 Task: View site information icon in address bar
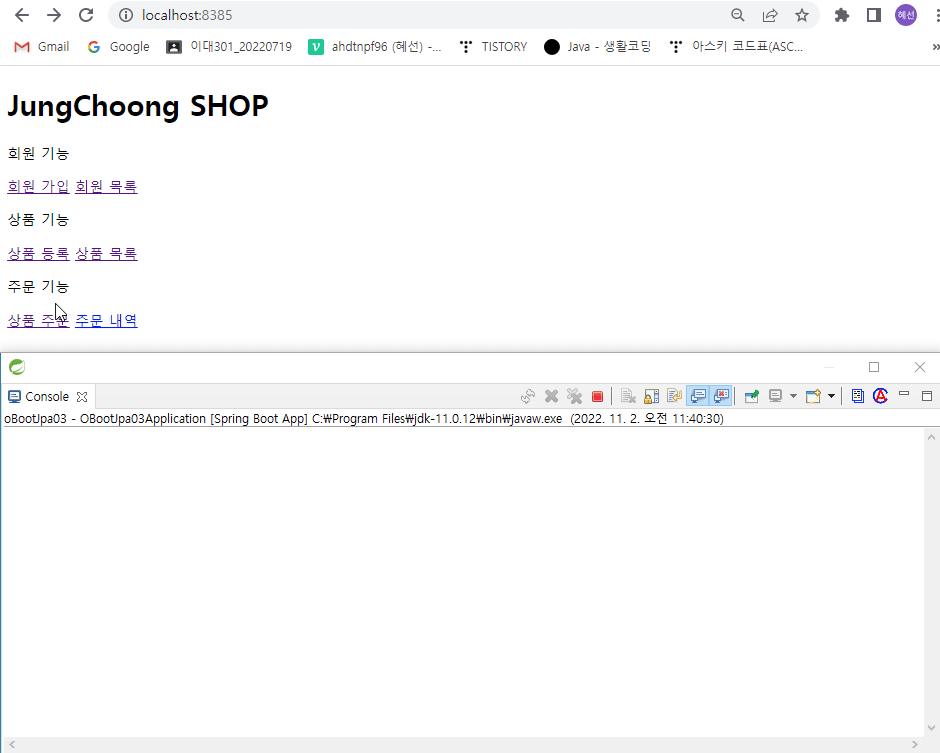click(126, 15)
